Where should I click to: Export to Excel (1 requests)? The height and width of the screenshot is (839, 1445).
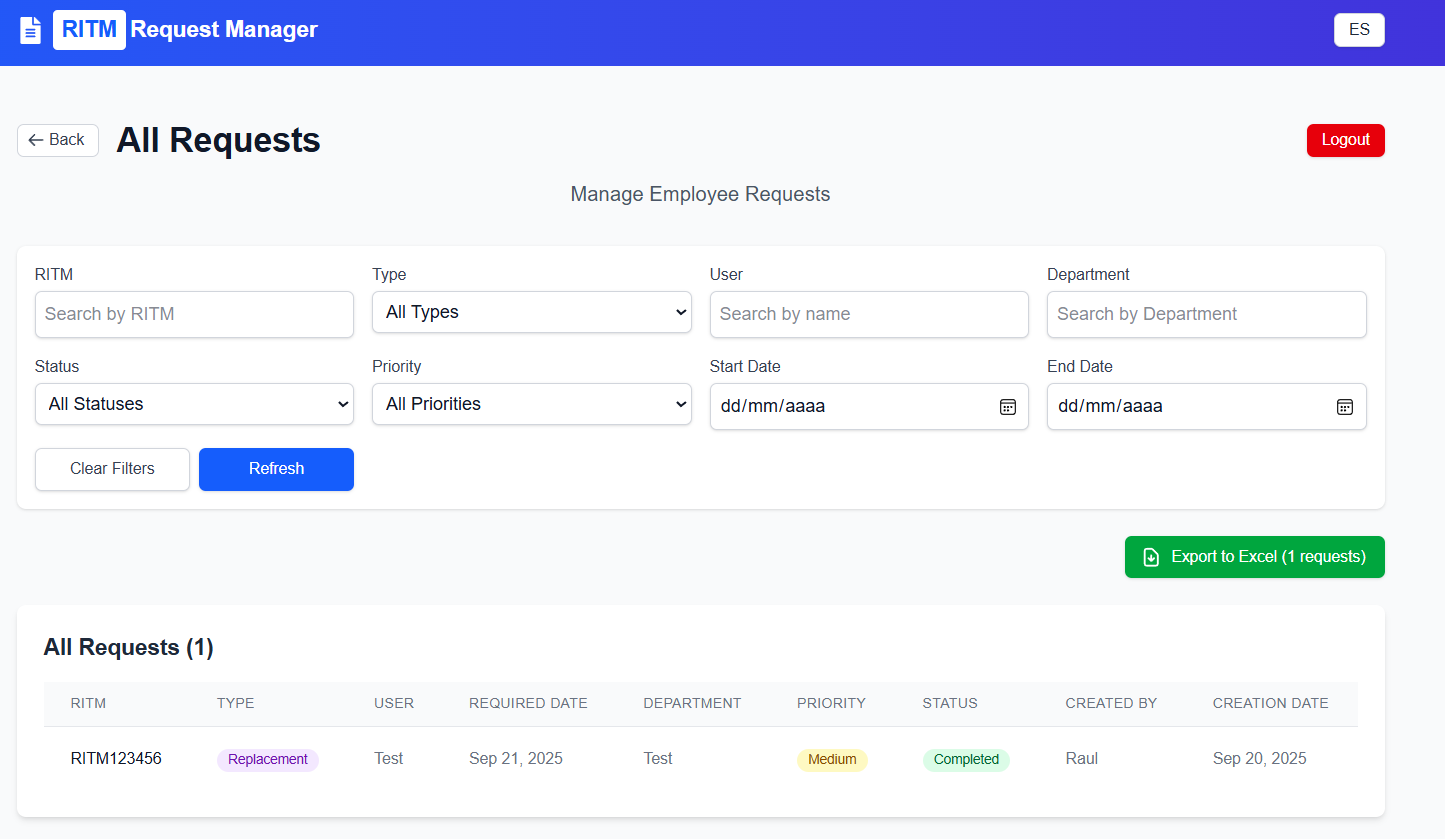(1254, 557)
